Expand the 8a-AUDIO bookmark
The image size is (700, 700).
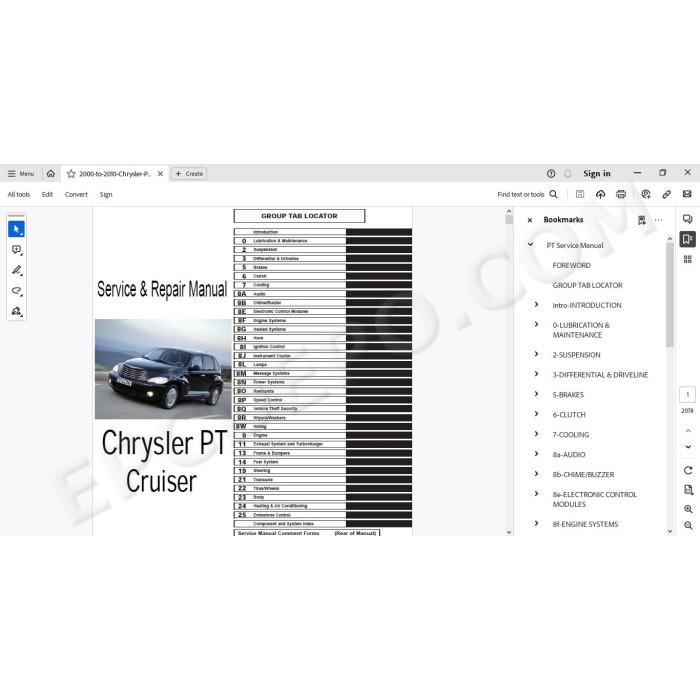click(x=537, y=454)
